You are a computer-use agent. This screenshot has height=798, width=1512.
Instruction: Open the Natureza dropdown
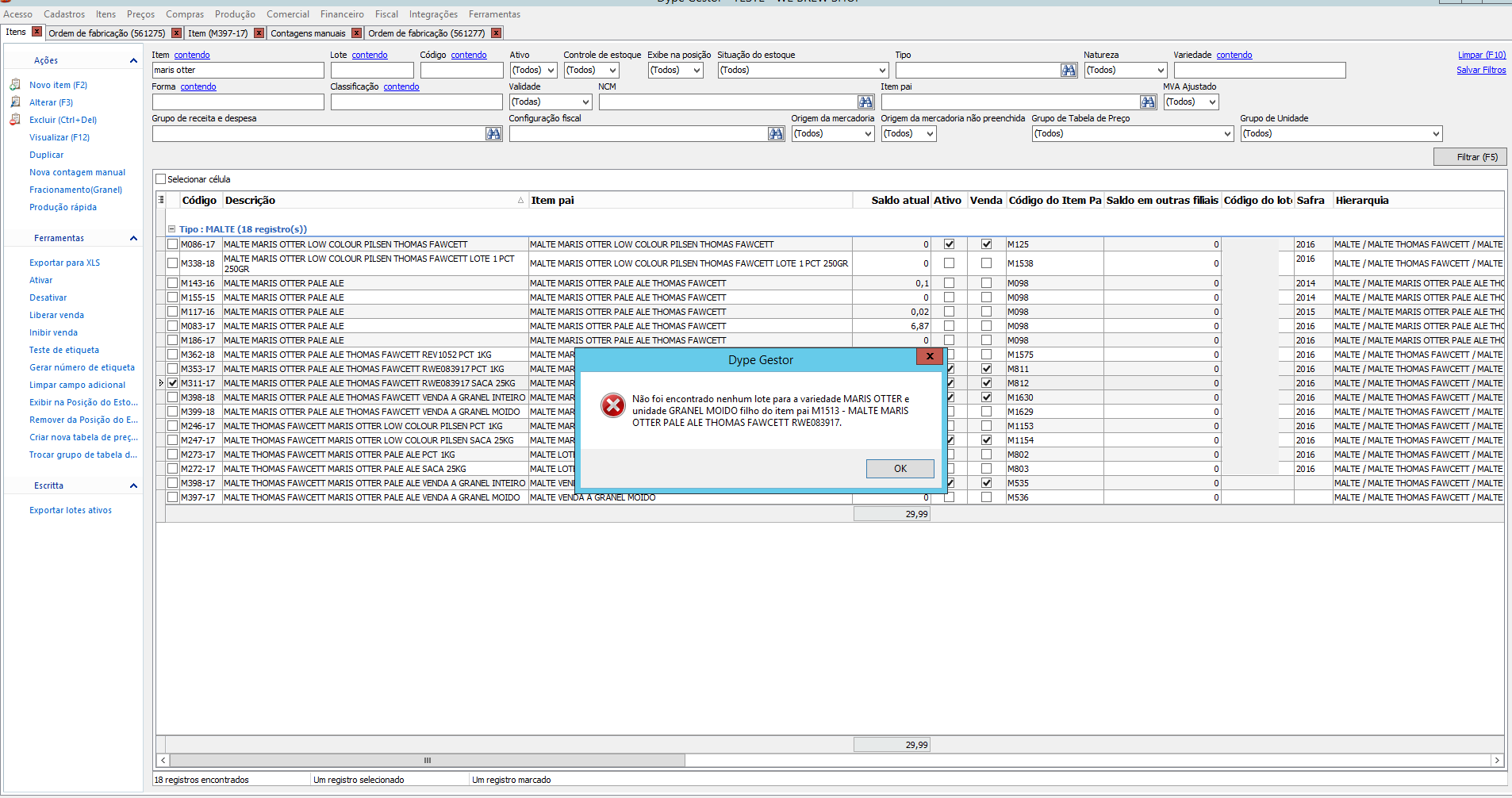click(x=1161, y=71)
